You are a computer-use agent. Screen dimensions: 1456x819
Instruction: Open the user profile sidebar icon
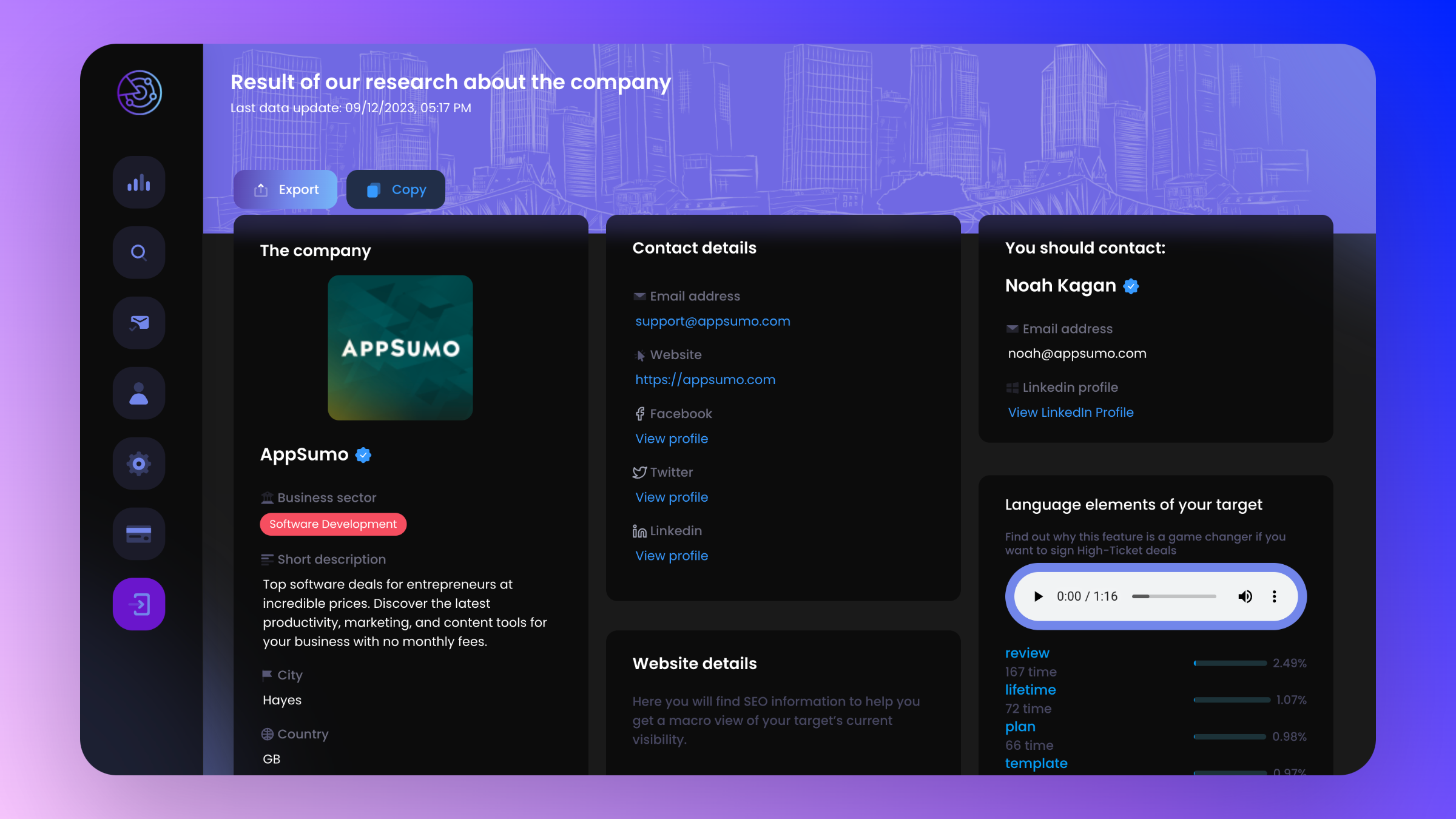[x=139, y=393]
